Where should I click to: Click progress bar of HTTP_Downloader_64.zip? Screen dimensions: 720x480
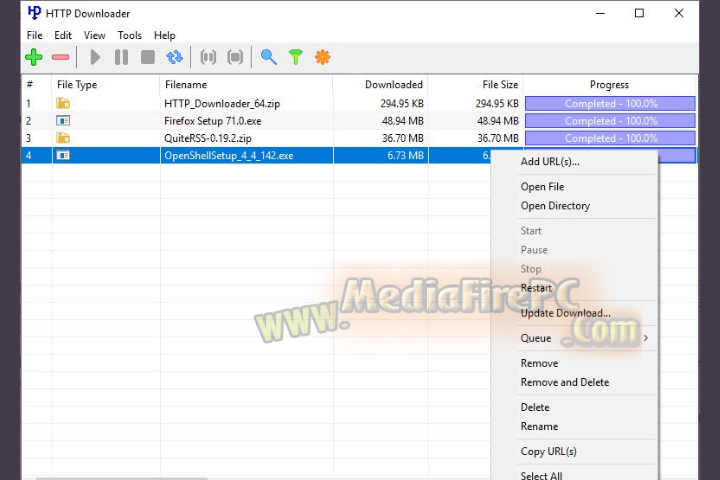[x=610, y=103]
